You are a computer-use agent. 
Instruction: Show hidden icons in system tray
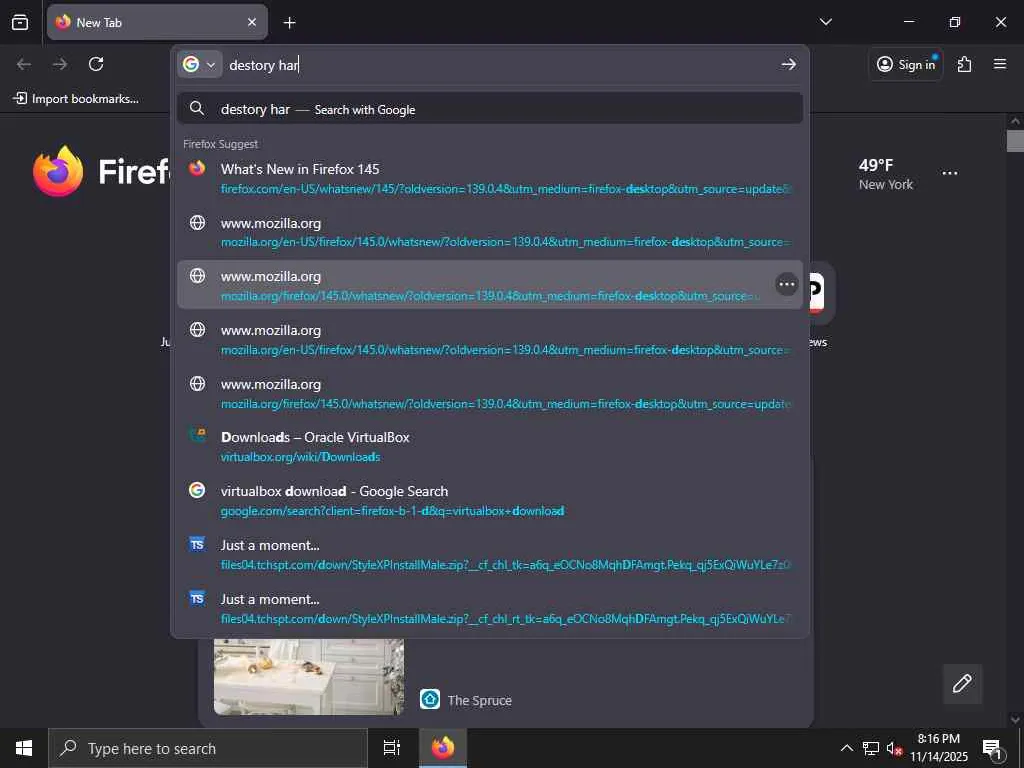click(846, 748)
